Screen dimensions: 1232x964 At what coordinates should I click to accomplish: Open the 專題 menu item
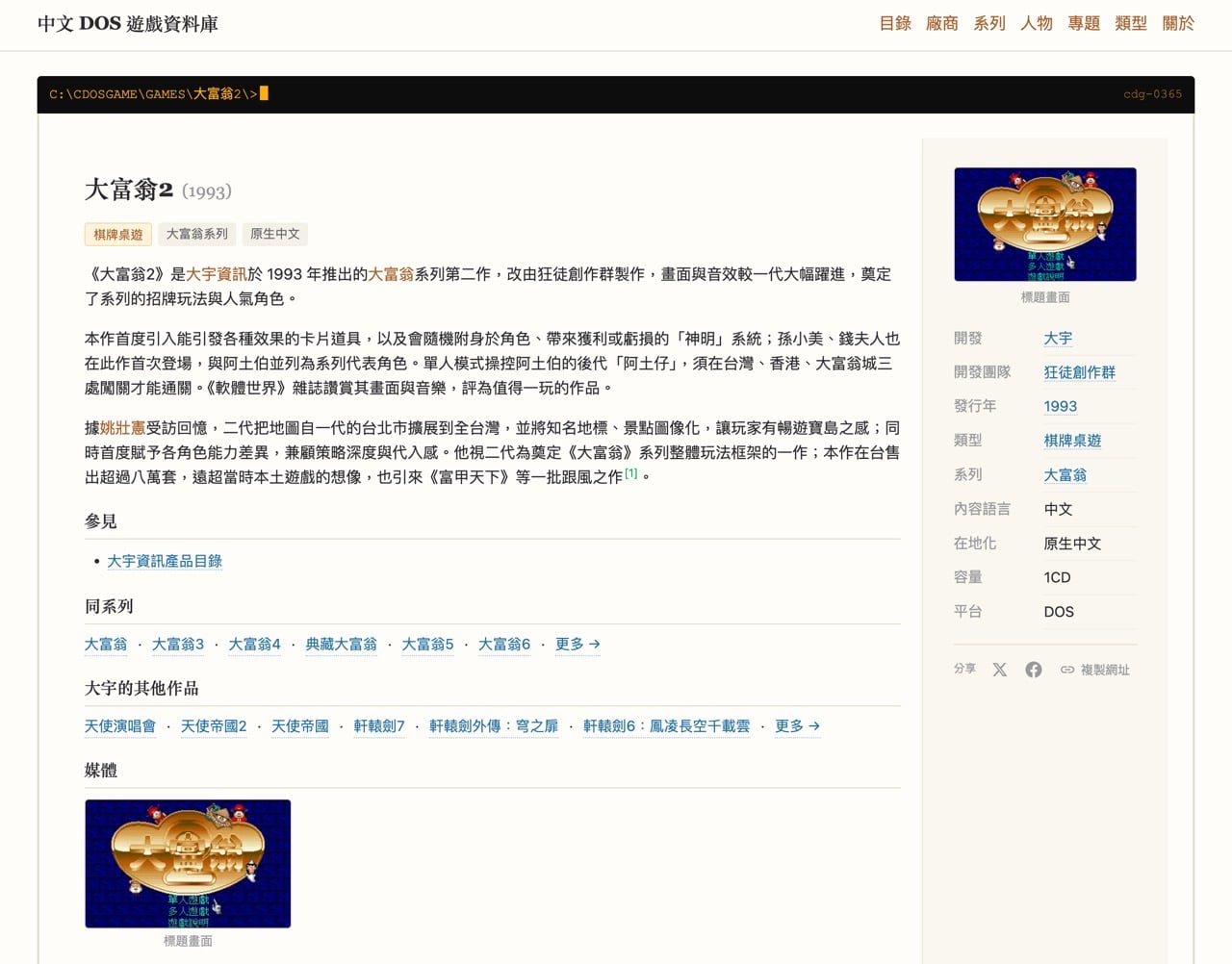pyautogui.click(x=1084, y=23)
